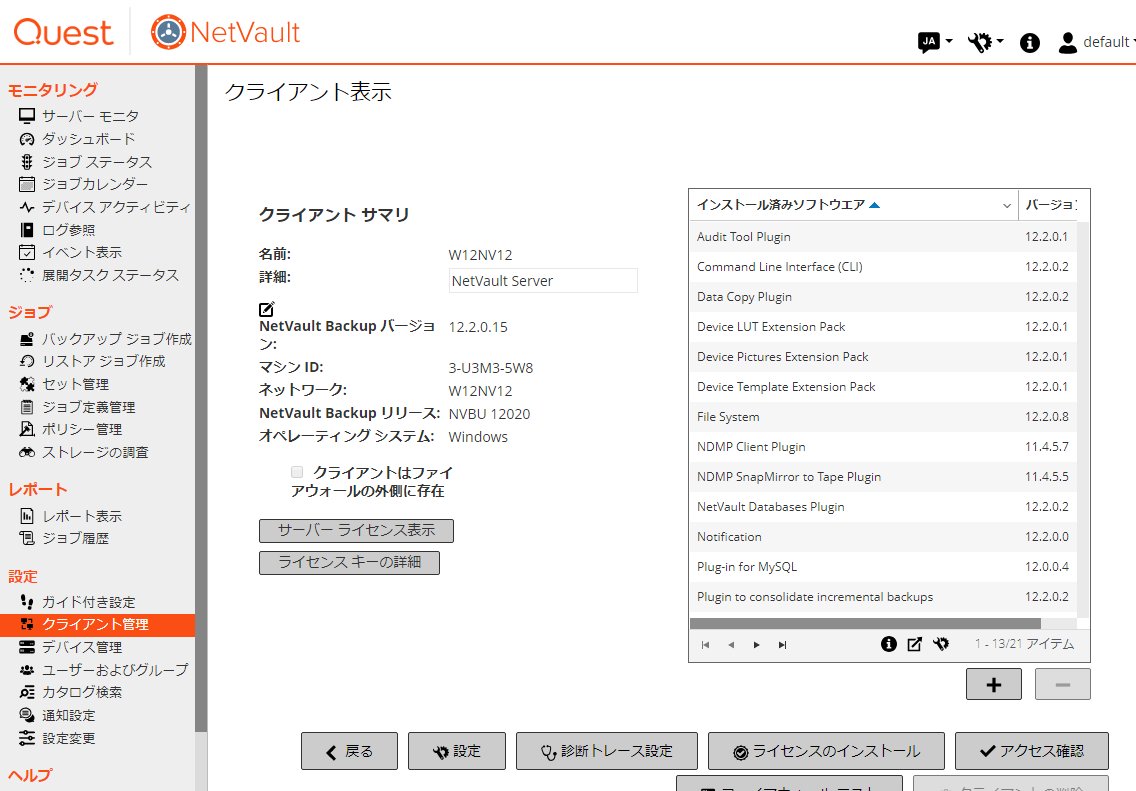Select the NDMP Client Plugin row

pos(882,446)
